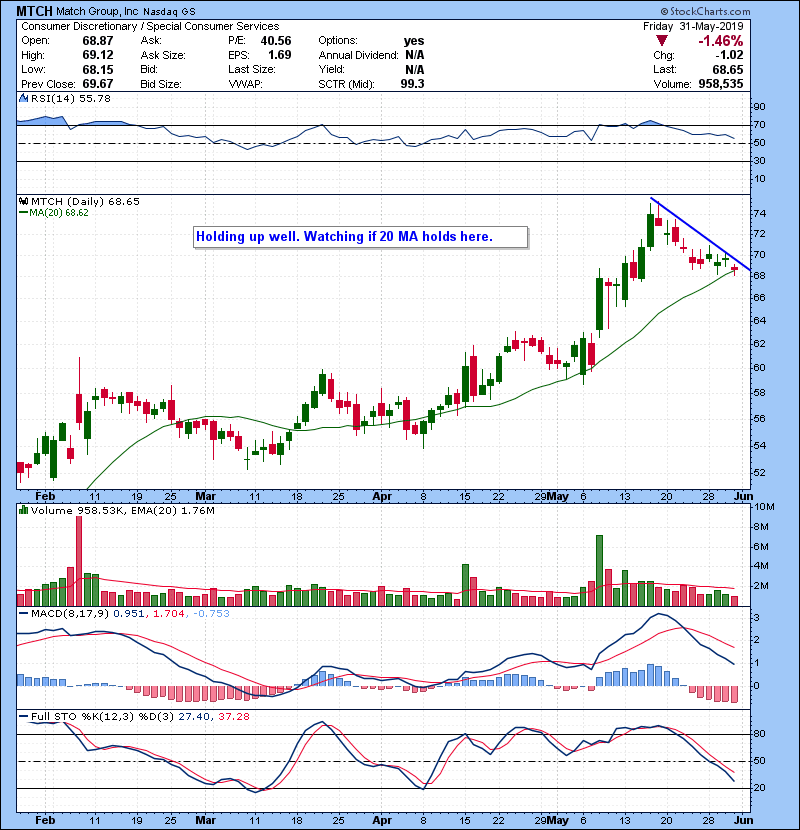
Task: Click the 74 price axis label
Action: 759,214
